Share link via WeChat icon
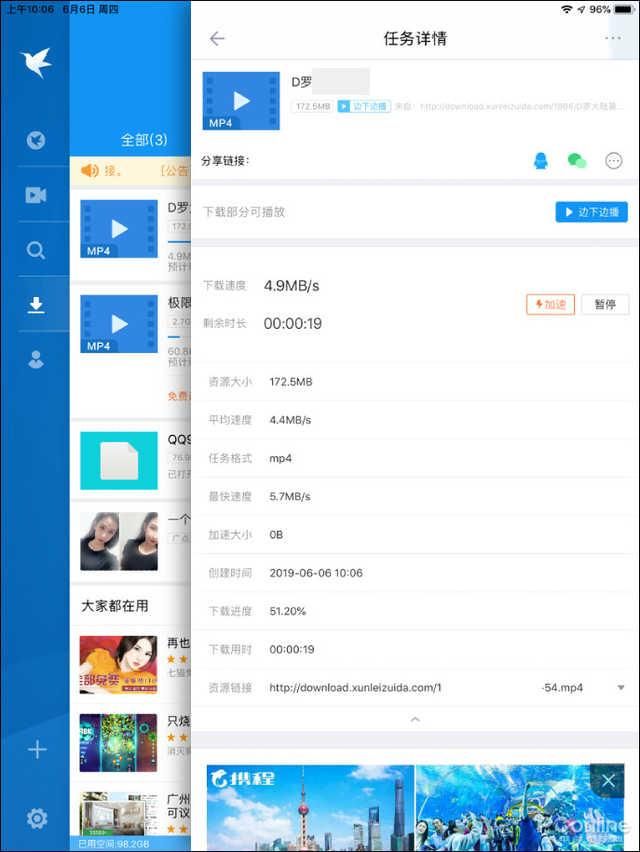640x852 pixels. pyautogui.click(x=577, y=161)
